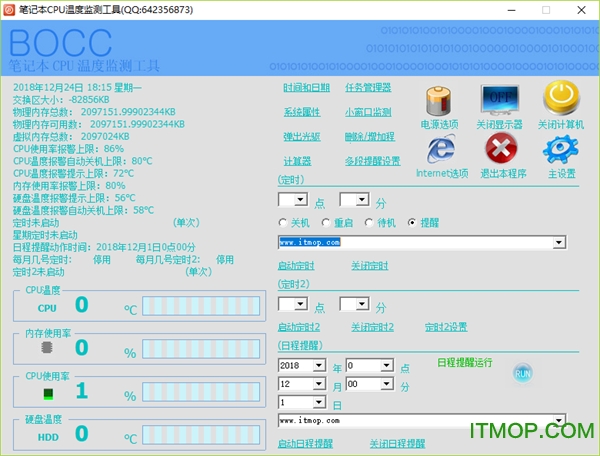Select the 待机 radio button
This screenshot has height=456, width=600.
click(369, 222)
